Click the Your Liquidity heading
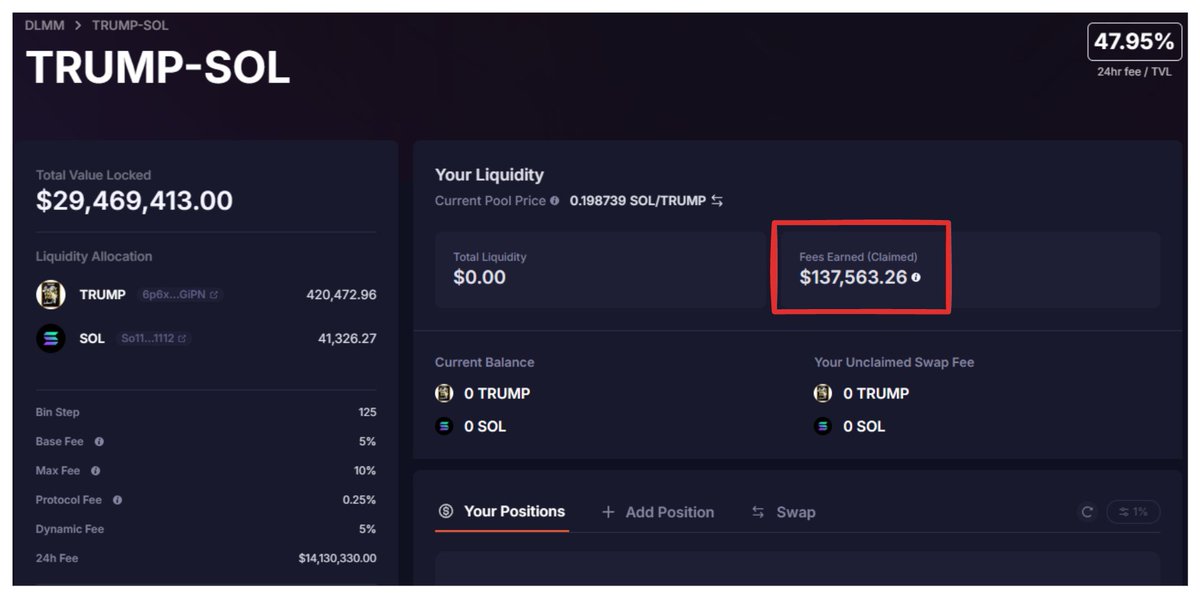The width and height of the screenshot is (1200, 598). [x=489, y=175]
